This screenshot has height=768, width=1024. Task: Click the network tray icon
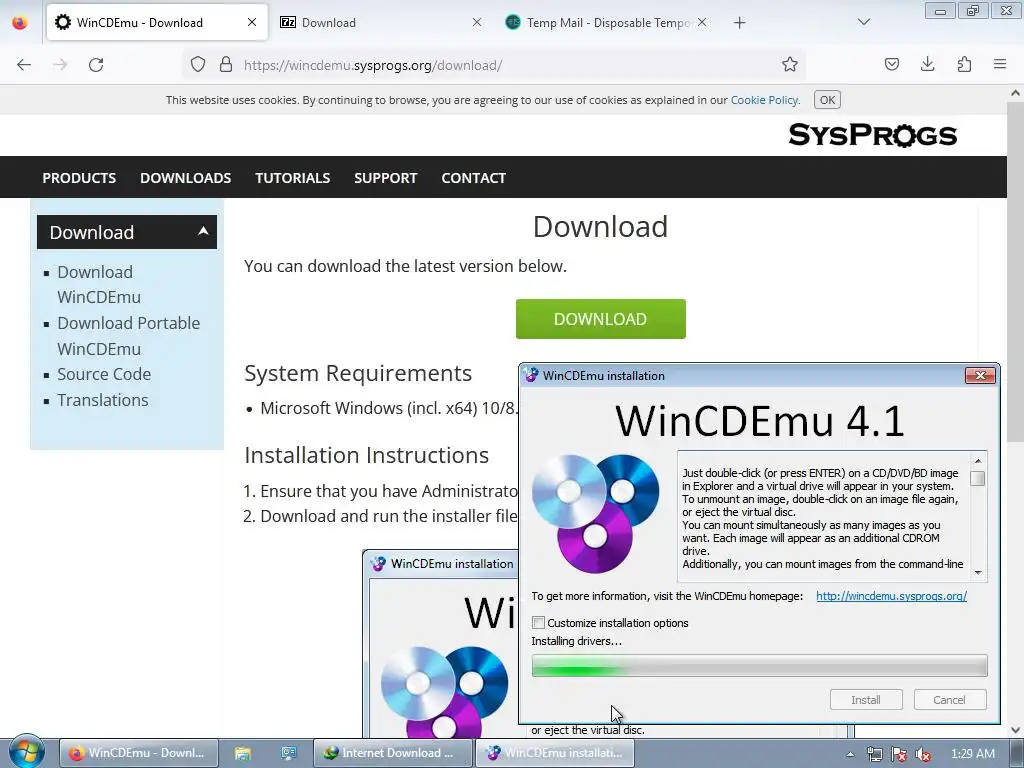click(x=874, y=754)
